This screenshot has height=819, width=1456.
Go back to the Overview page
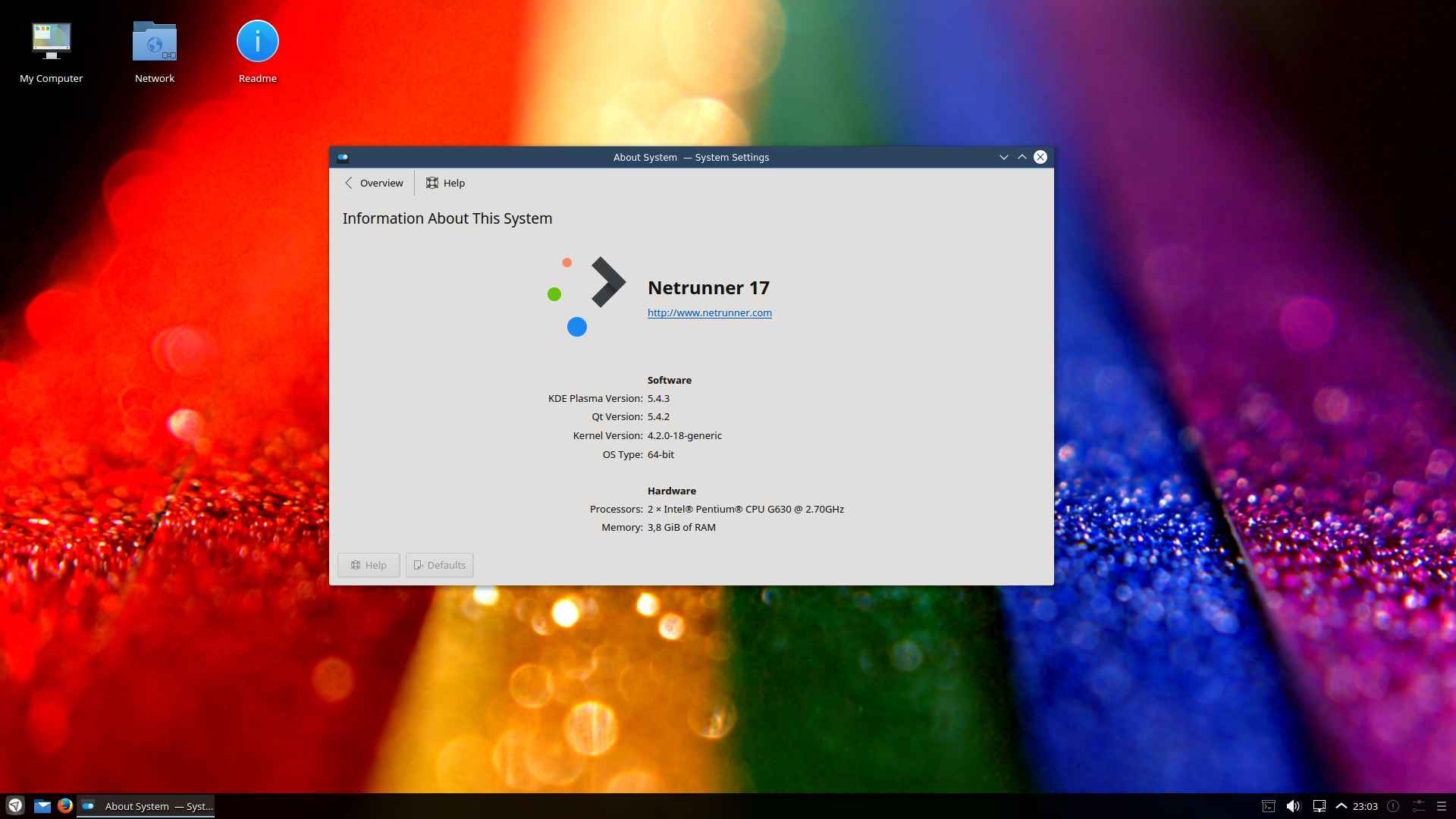coord(372,183)
